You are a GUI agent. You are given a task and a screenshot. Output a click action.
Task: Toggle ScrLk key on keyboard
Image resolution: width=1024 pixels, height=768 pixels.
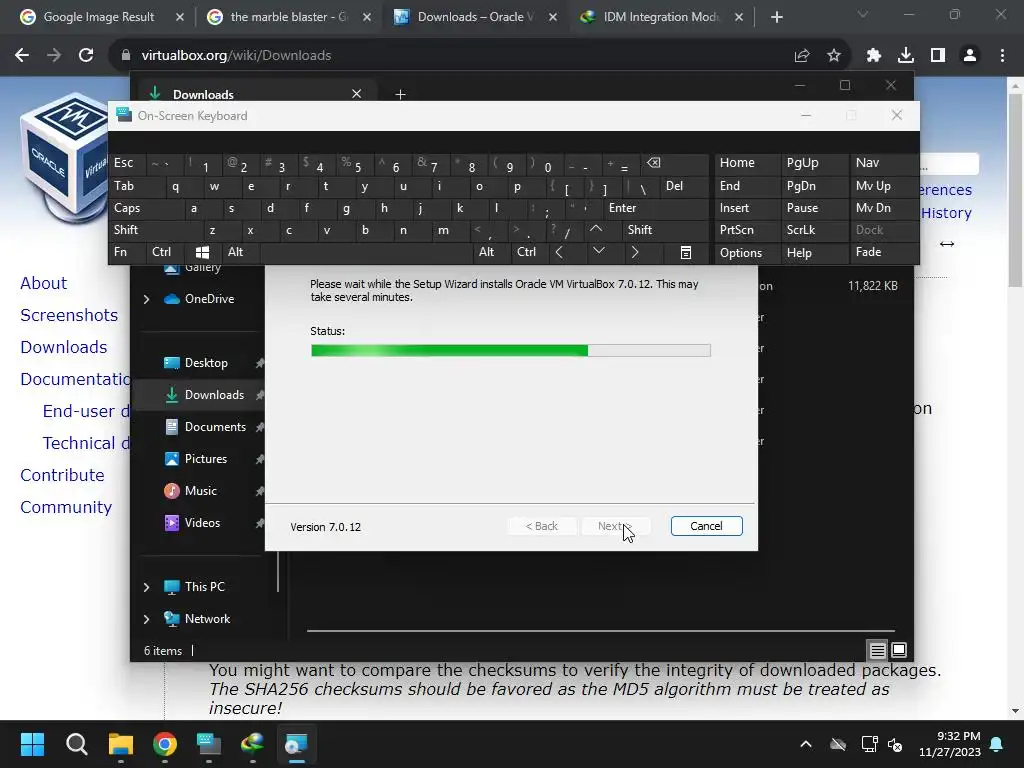[814, 230]
